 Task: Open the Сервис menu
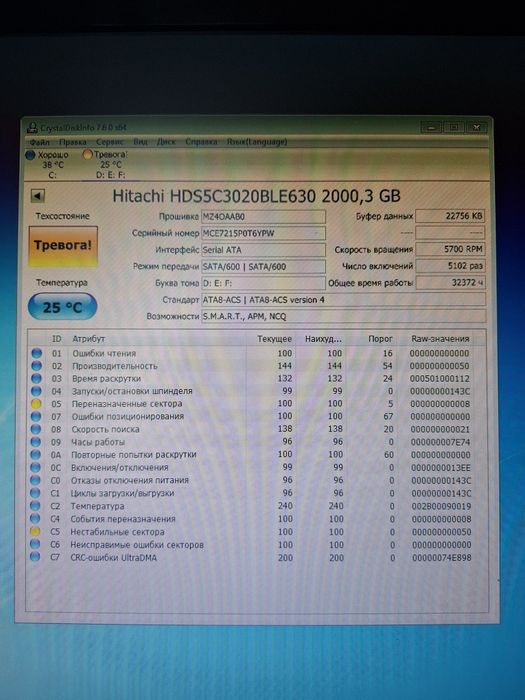click(110, 142)
